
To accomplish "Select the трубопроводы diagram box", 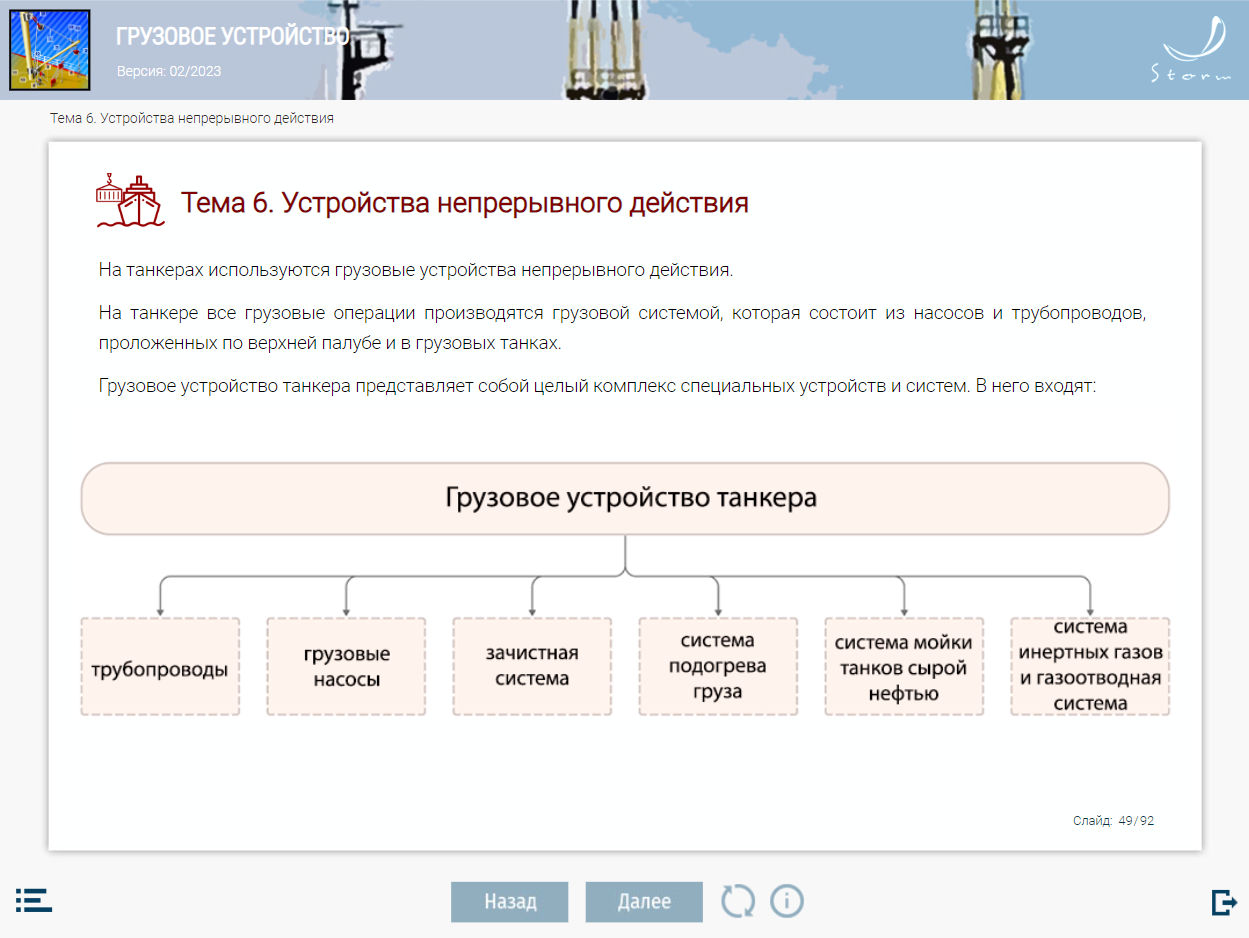I will tap(160, 666).
